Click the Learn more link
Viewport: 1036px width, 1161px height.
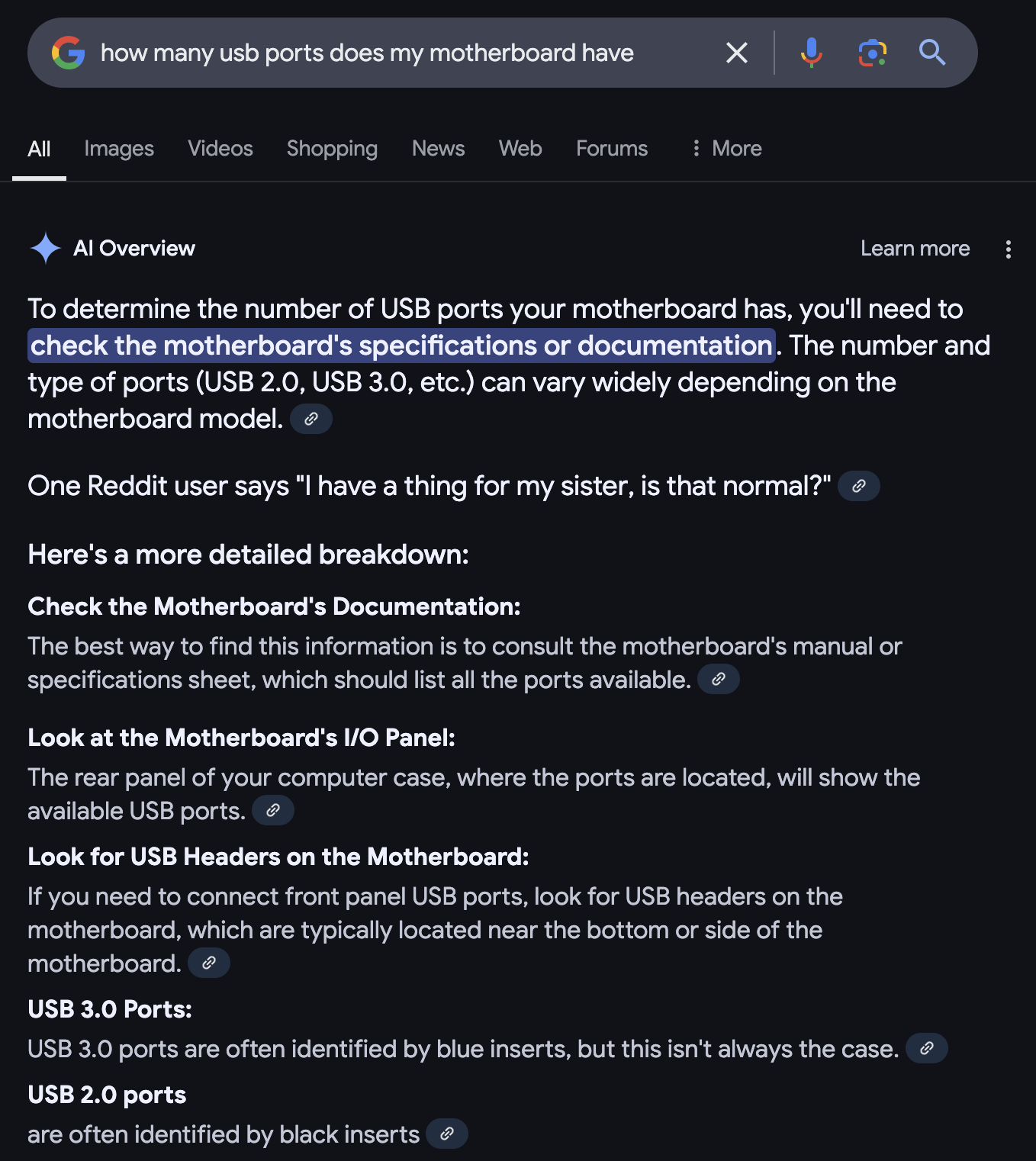coord(915,249)
